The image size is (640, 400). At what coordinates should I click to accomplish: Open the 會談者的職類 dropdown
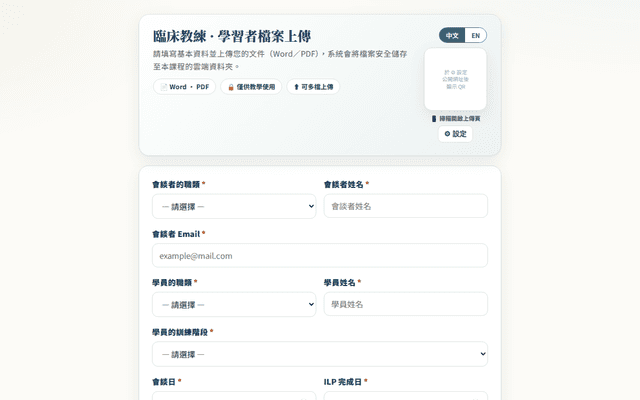point(234,207)
